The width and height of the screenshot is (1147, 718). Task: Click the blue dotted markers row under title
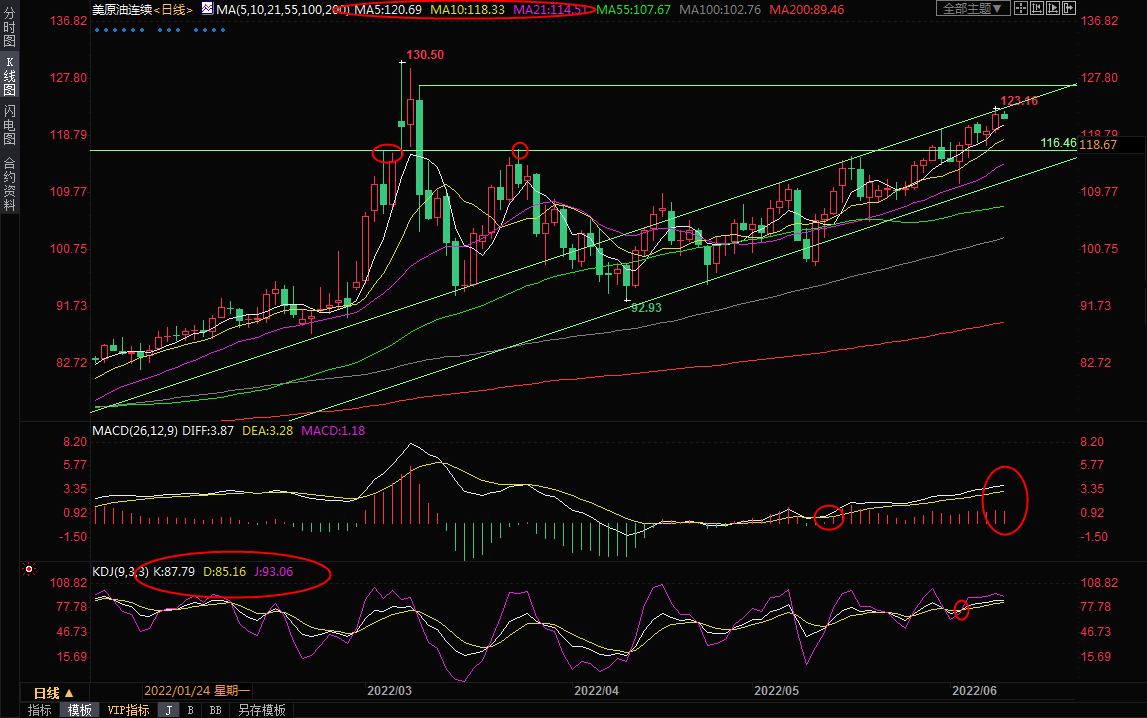tap(160, 29)
